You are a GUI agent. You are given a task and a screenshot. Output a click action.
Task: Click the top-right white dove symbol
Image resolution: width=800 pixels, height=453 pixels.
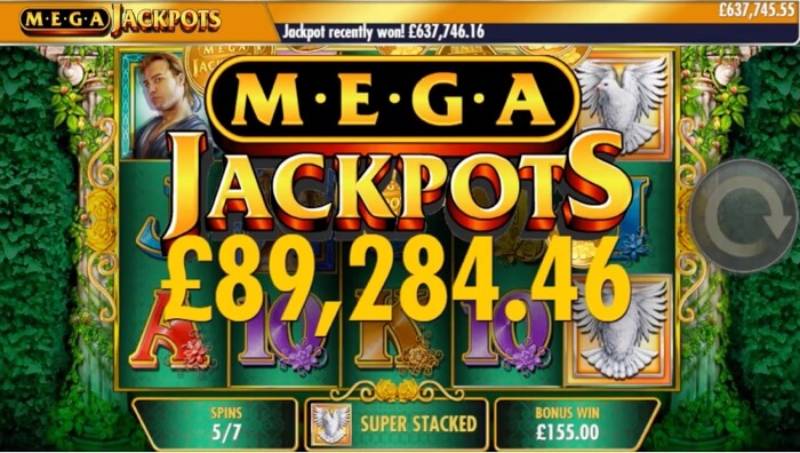point(621,104)
